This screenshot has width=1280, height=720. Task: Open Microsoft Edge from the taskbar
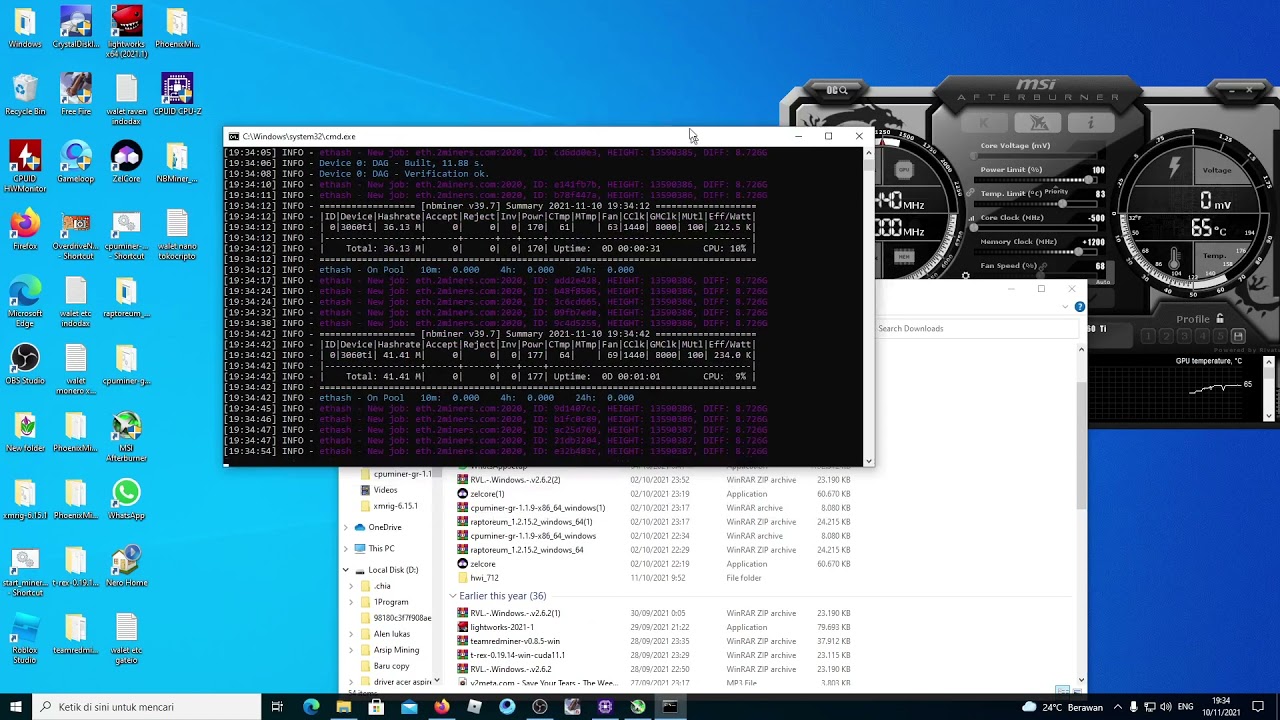(311, 707)
